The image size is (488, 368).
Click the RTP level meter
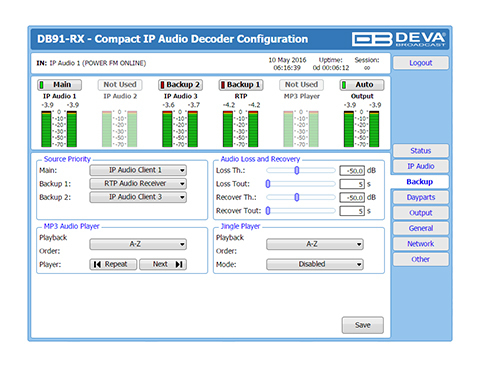pyautogui.click(x=241, y=129)
